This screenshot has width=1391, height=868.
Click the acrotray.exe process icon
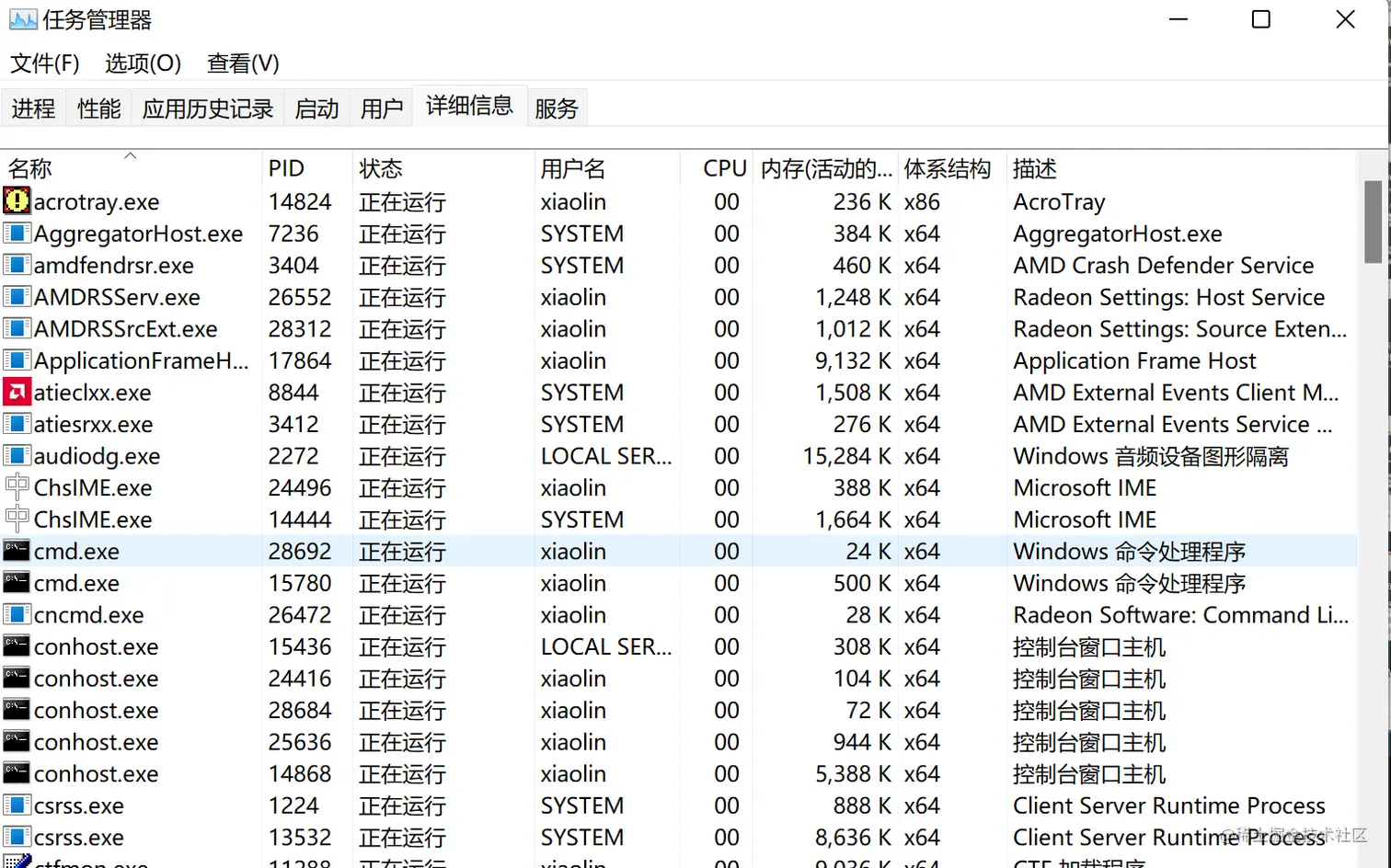[x=17, y=201]
